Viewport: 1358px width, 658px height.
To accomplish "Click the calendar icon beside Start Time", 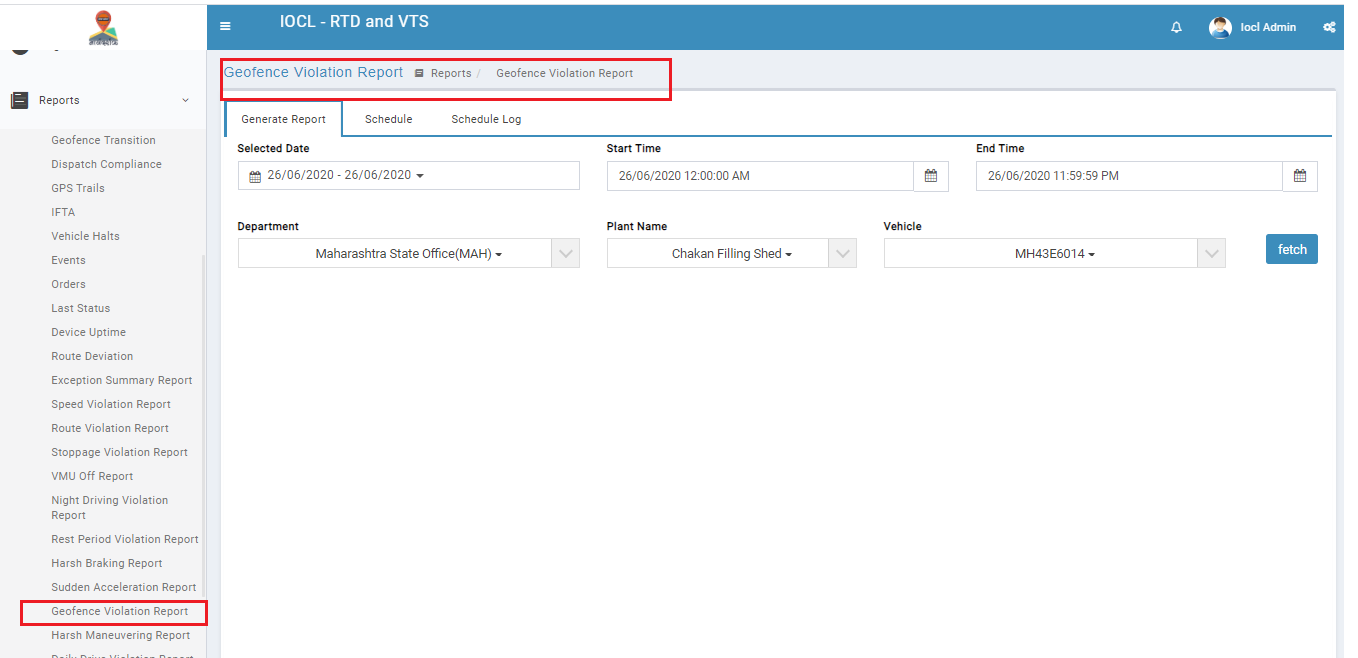I will coord(931,176).
